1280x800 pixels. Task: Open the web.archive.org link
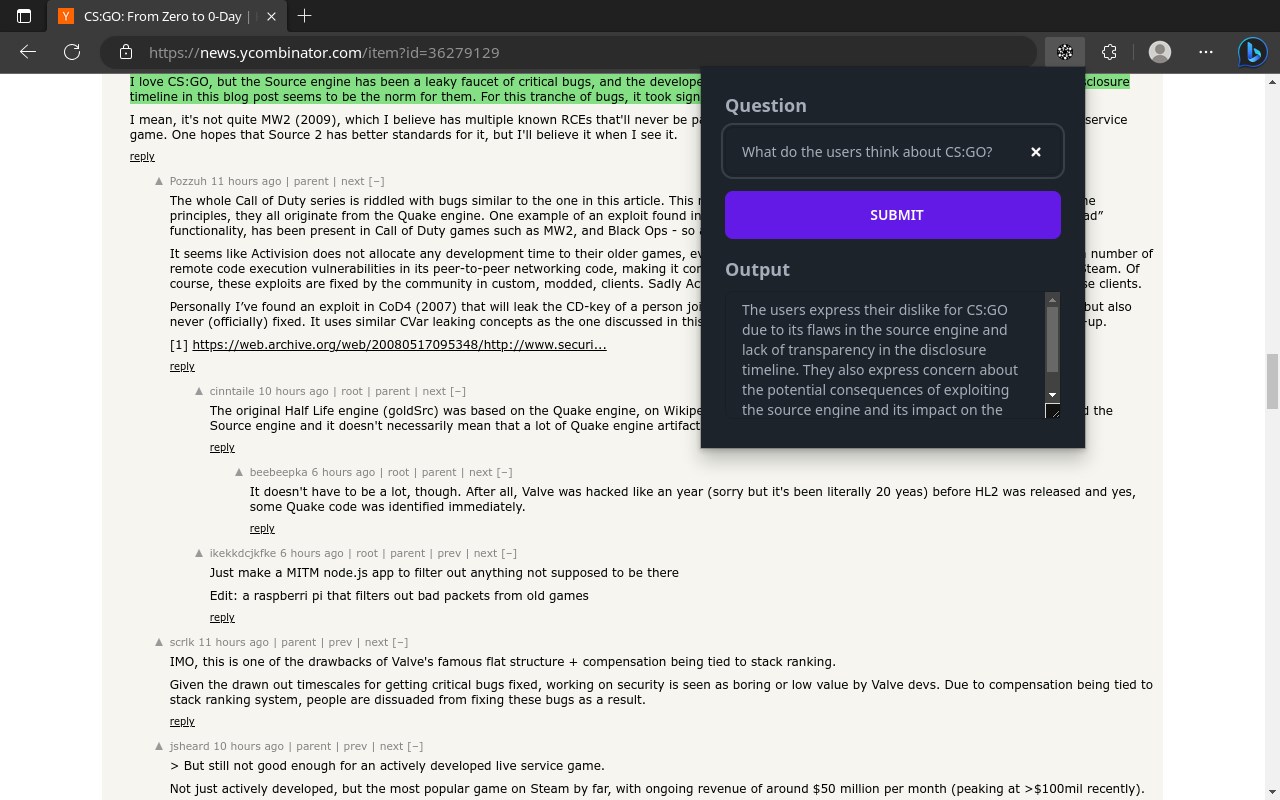tap(399, 344)
